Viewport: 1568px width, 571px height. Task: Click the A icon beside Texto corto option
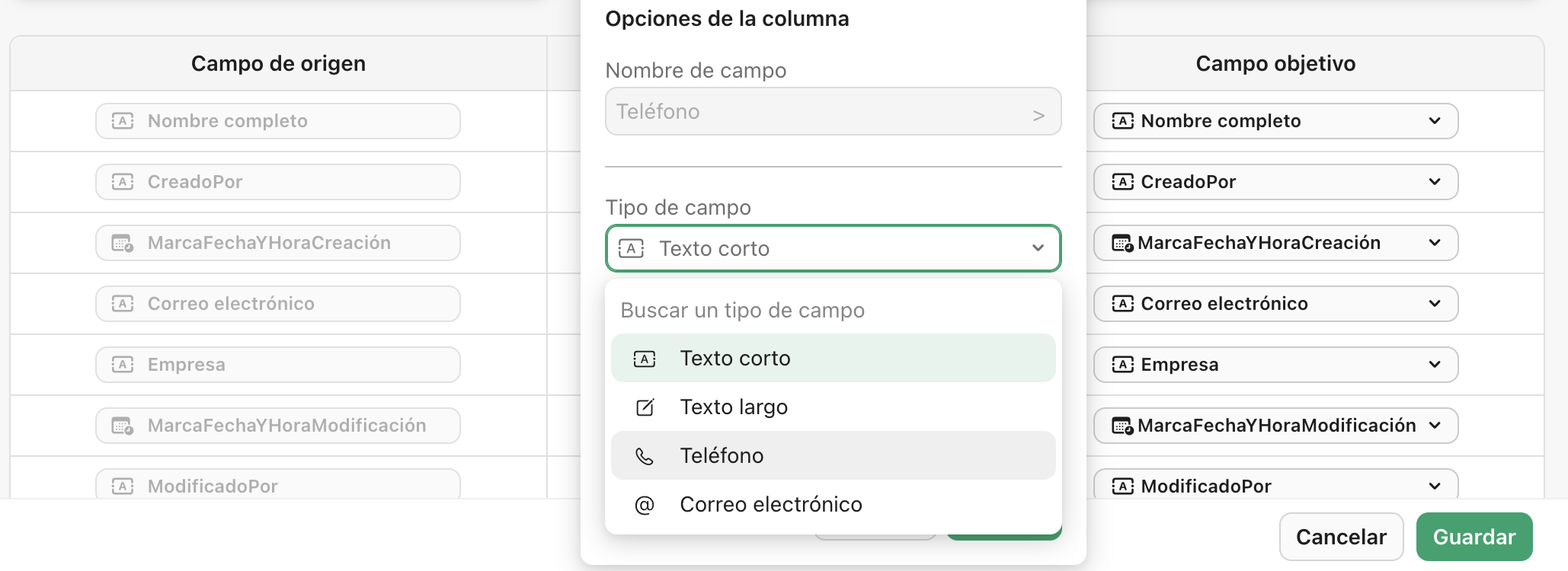[645, 358]
